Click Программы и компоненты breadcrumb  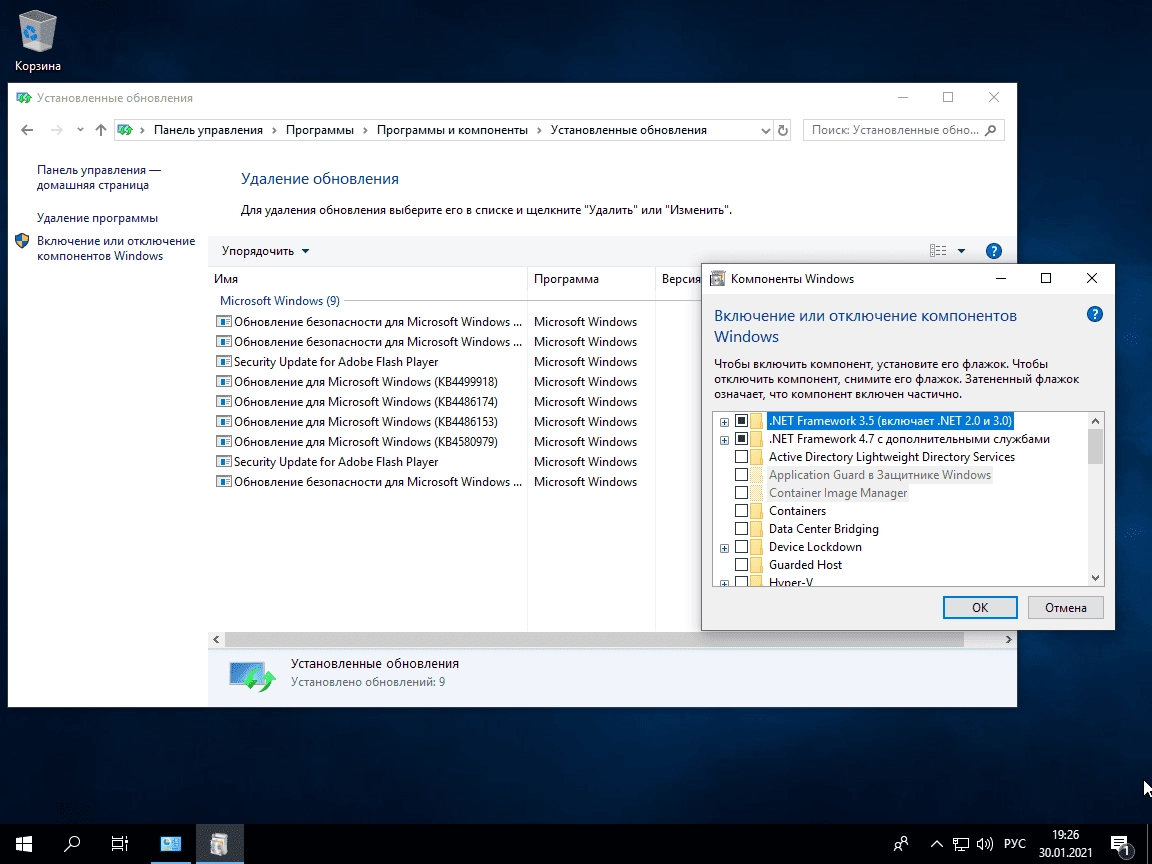coord(452,130)
